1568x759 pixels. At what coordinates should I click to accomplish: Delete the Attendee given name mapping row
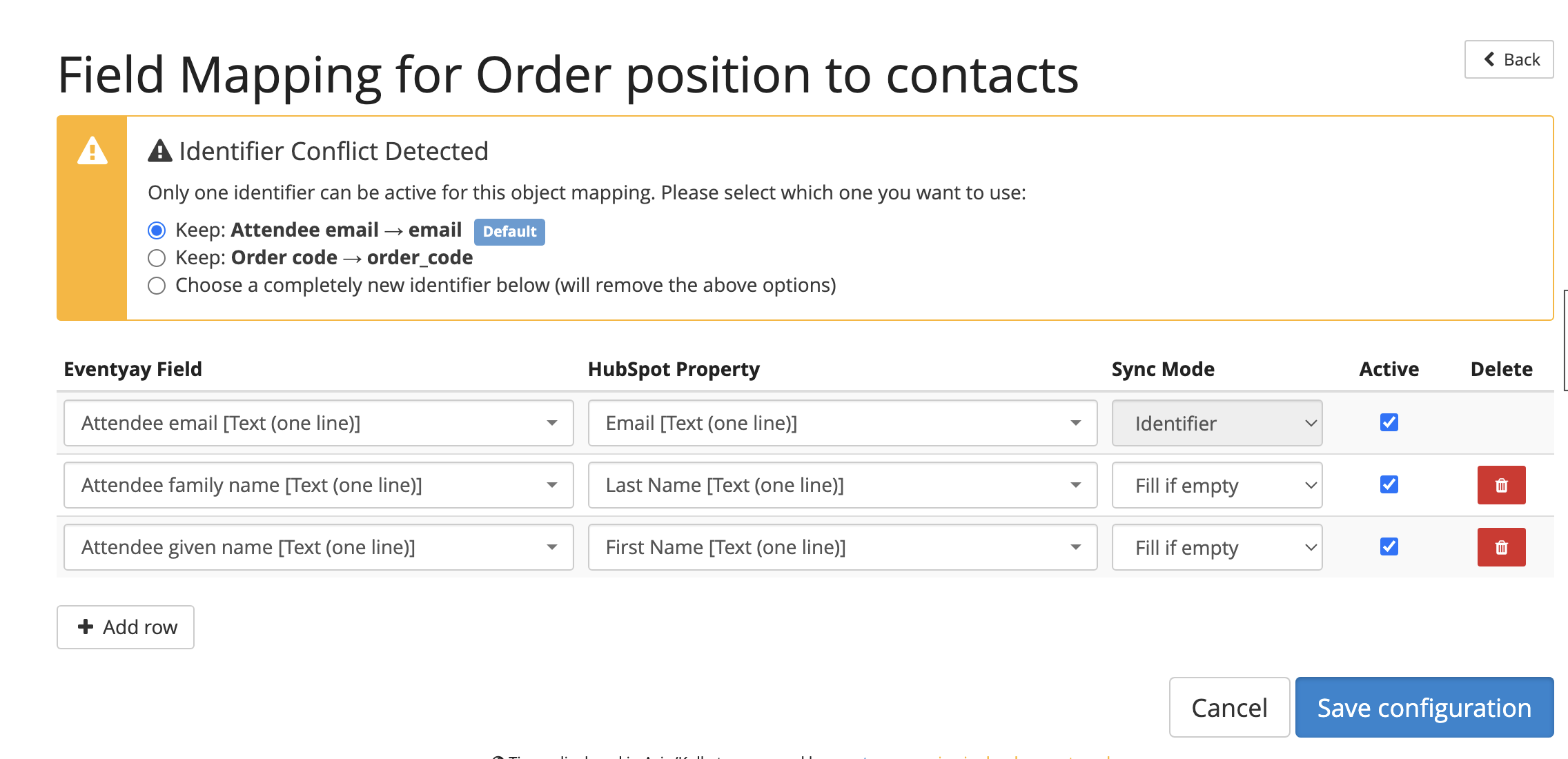click(x=1501, y=547)
